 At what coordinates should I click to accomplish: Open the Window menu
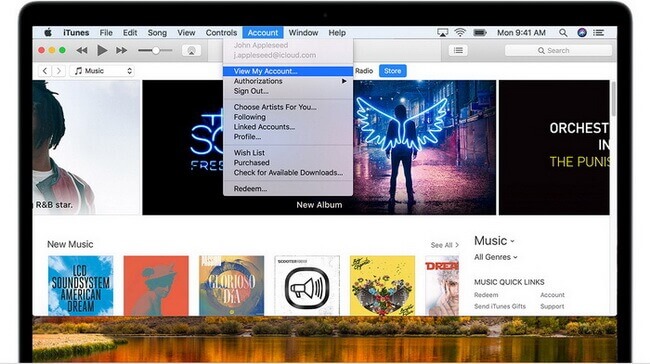(303, 32)
